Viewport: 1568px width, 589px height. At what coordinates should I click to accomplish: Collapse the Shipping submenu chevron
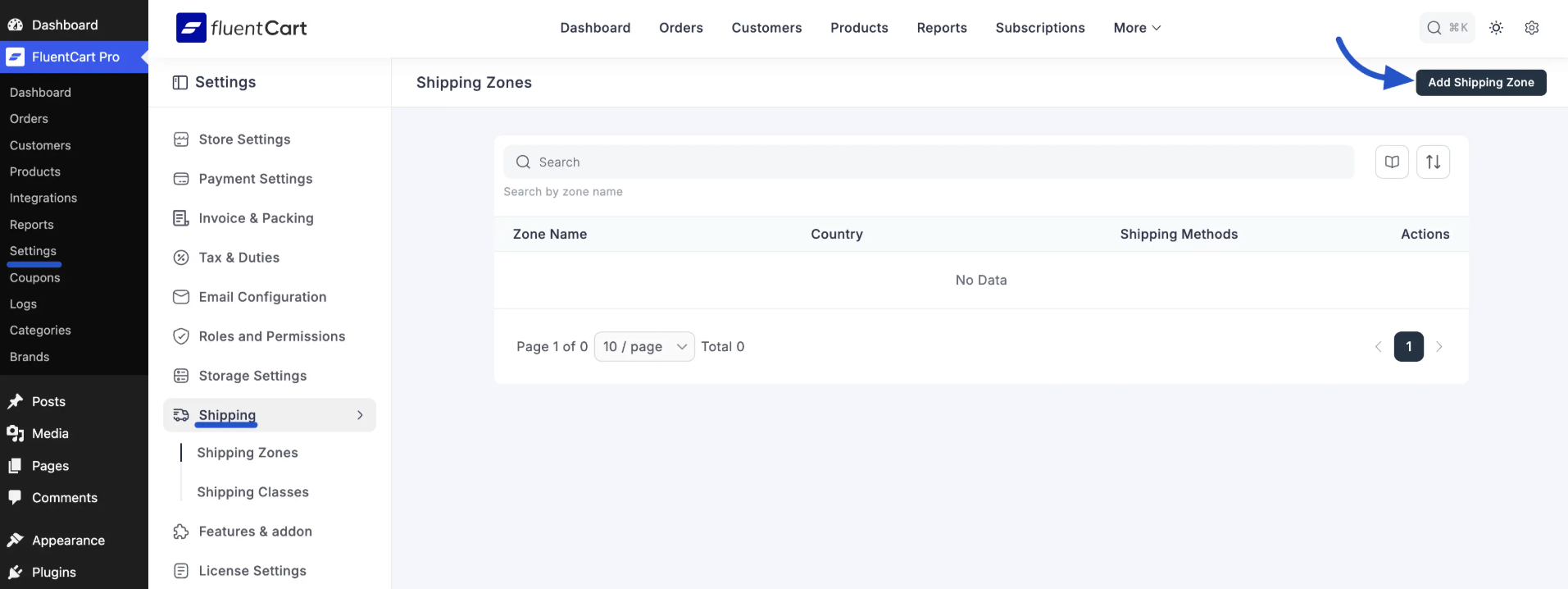(x=360, y=415)
